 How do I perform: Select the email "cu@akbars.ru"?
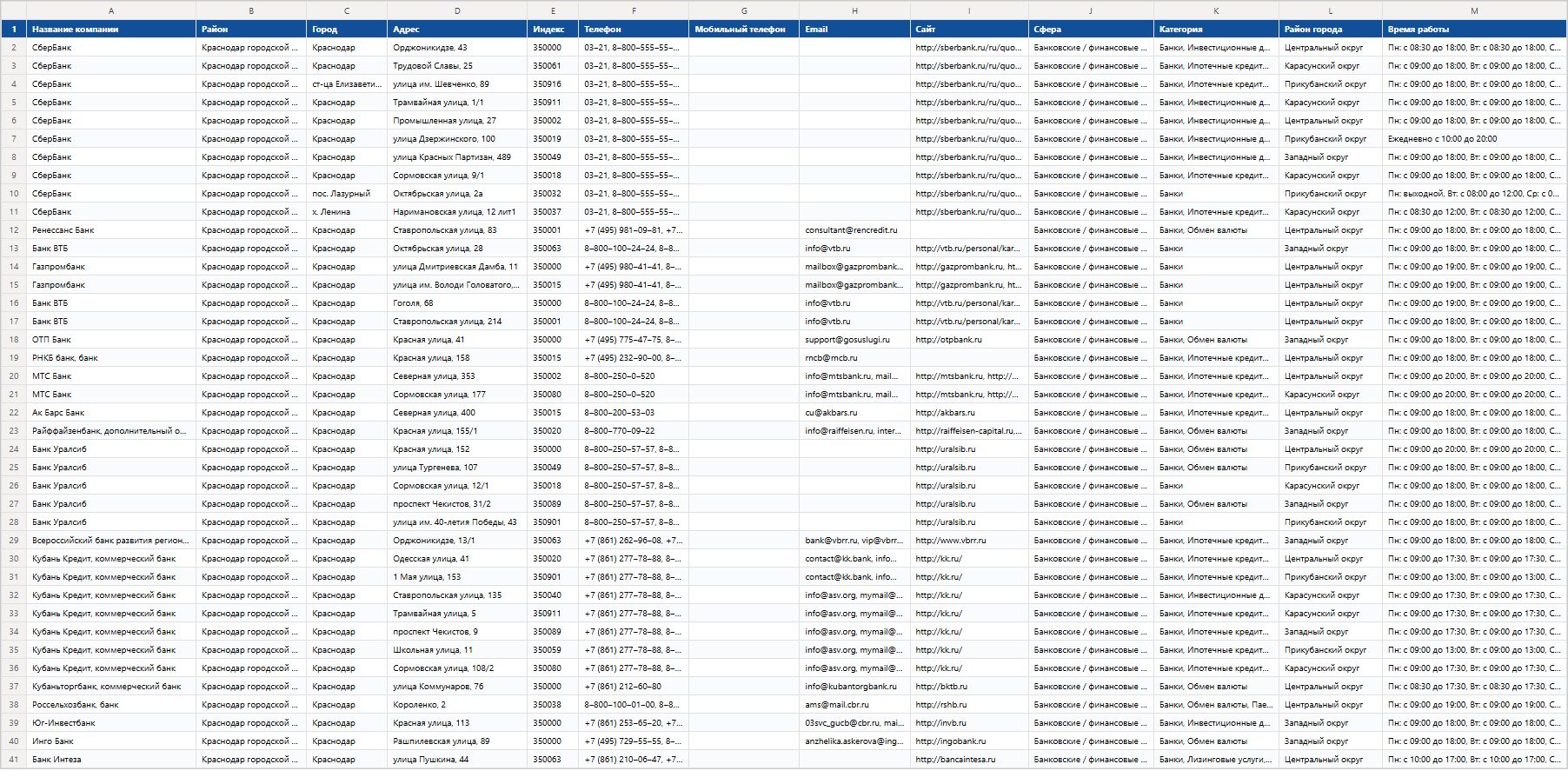[854, 413]
